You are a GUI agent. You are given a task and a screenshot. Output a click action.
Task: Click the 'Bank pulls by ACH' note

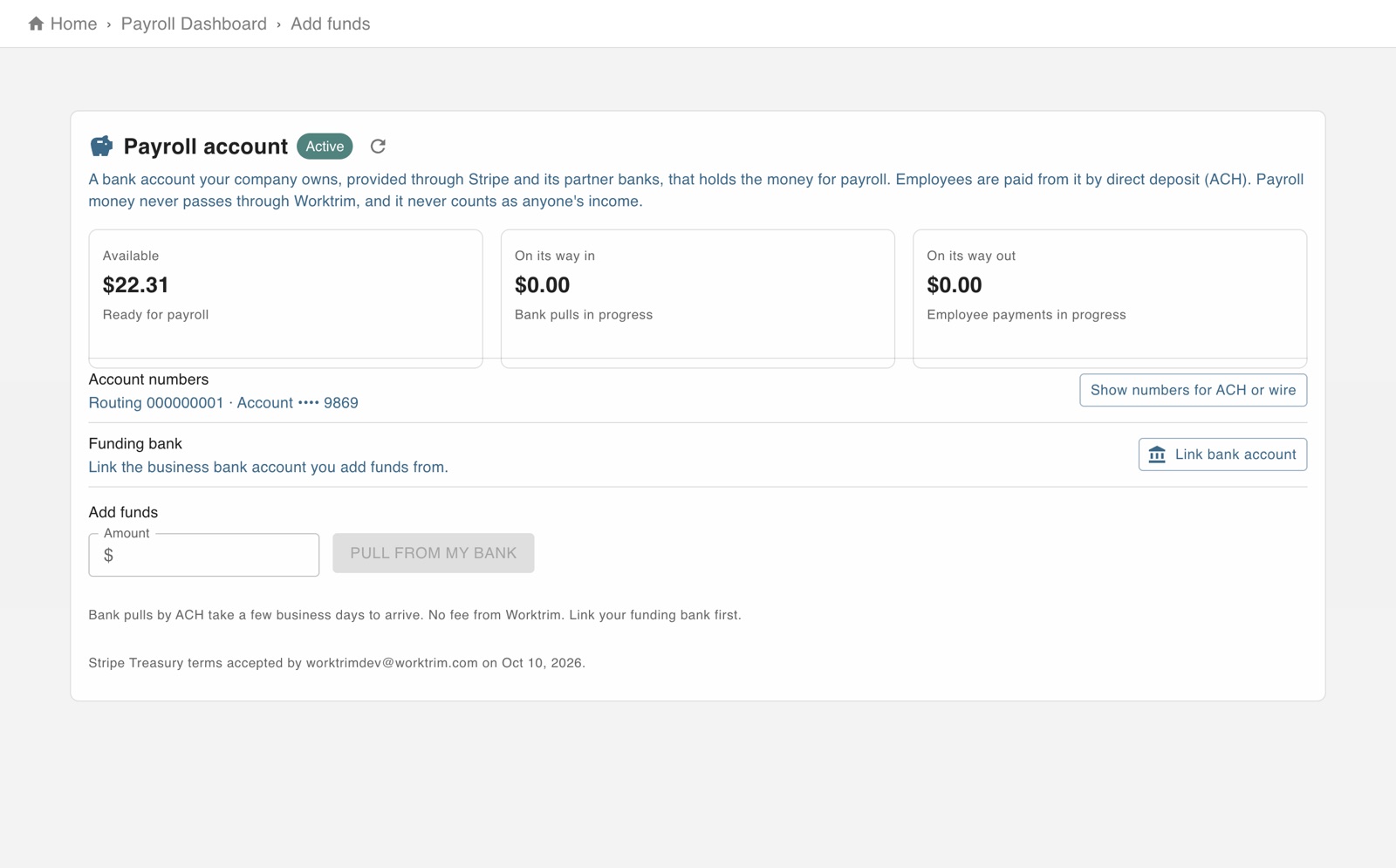(x=414, y=615)
